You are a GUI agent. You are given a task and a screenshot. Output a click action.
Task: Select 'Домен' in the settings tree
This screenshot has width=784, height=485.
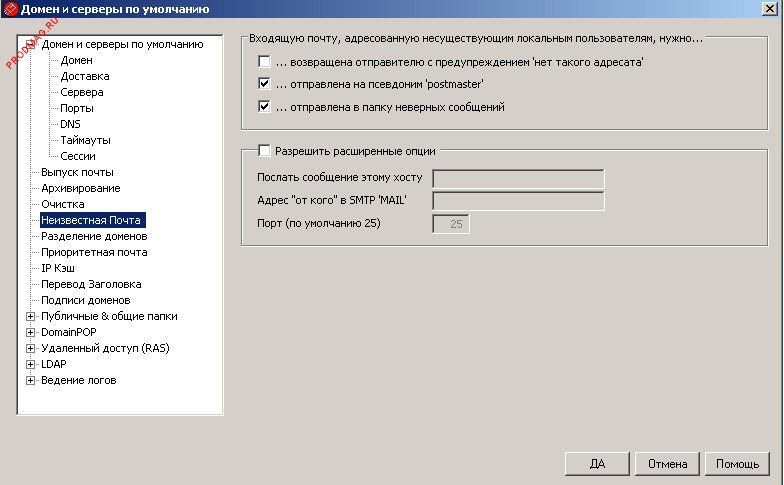76,60
